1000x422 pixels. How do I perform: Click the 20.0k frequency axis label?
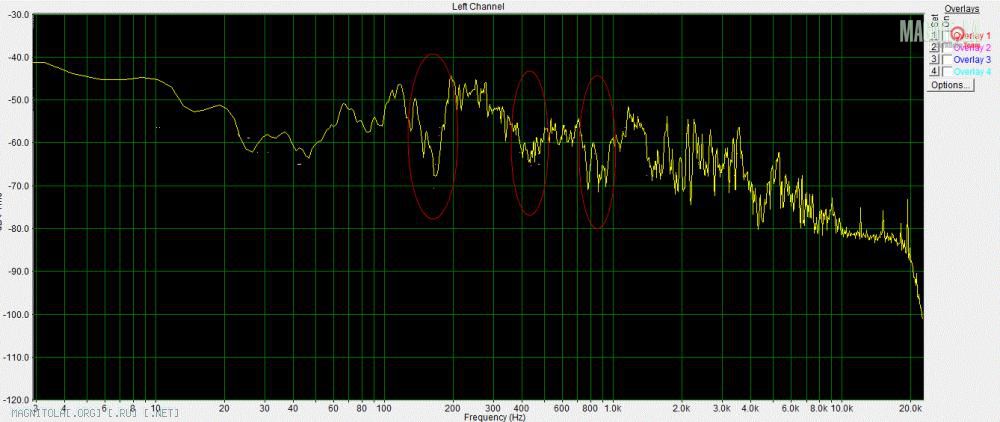click(911, 407)
